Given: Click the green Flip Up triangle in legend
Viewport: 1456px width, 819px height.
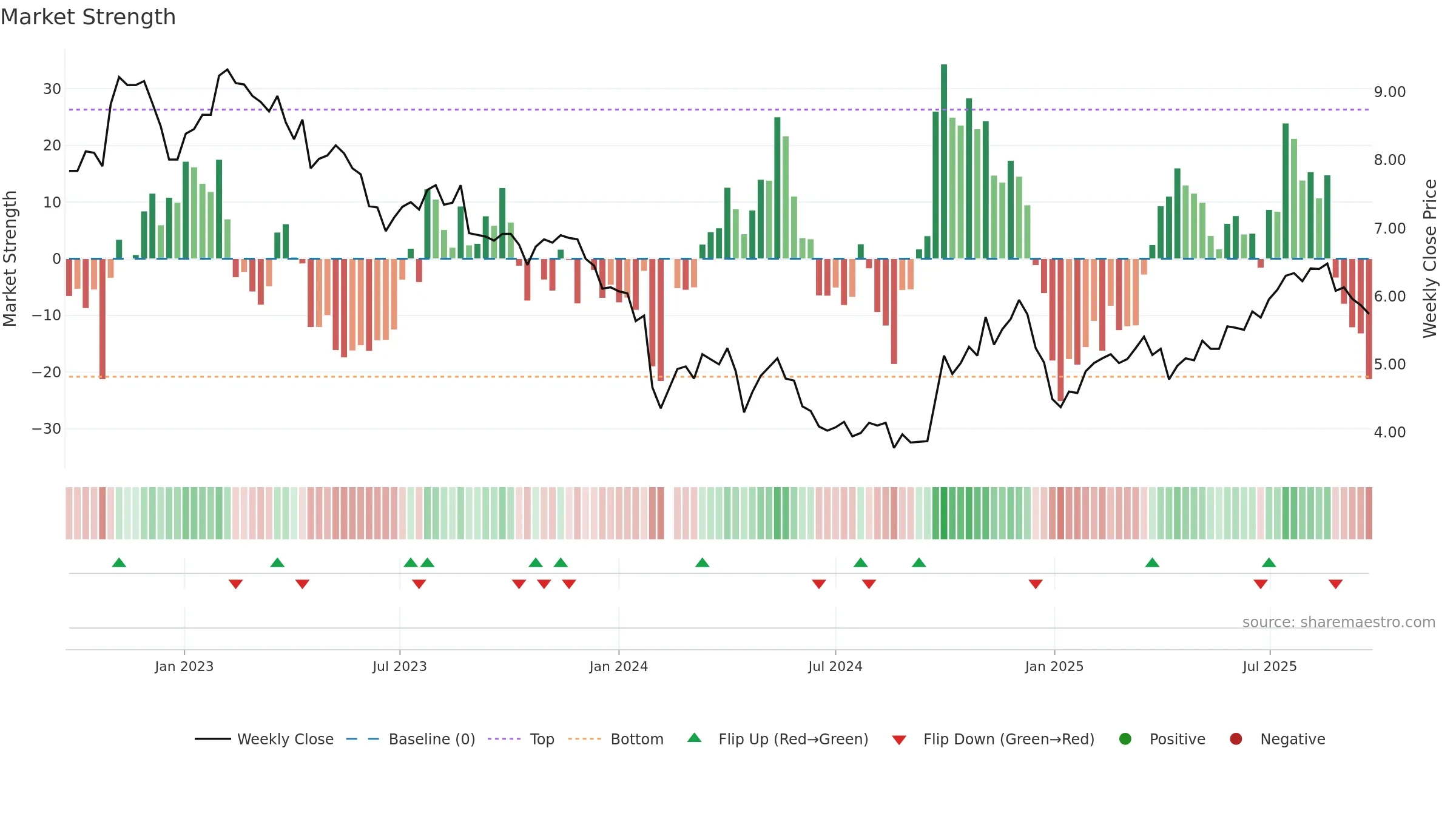Looking at the screenshot, I should click(x=695, y=738).
